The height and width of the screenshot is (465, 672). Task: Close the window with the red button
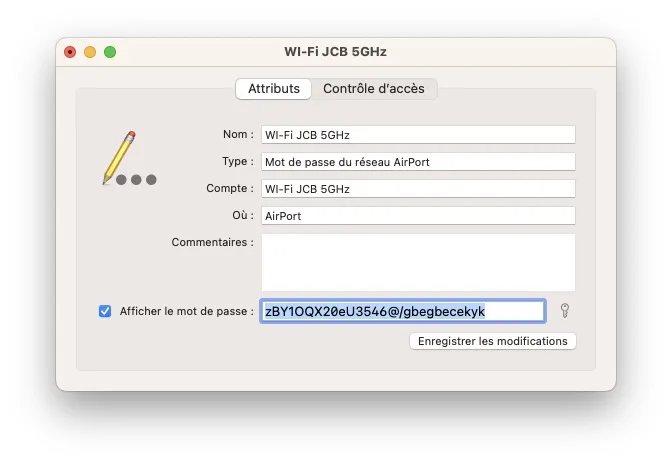pyautogui.click(x=70, y=52)
